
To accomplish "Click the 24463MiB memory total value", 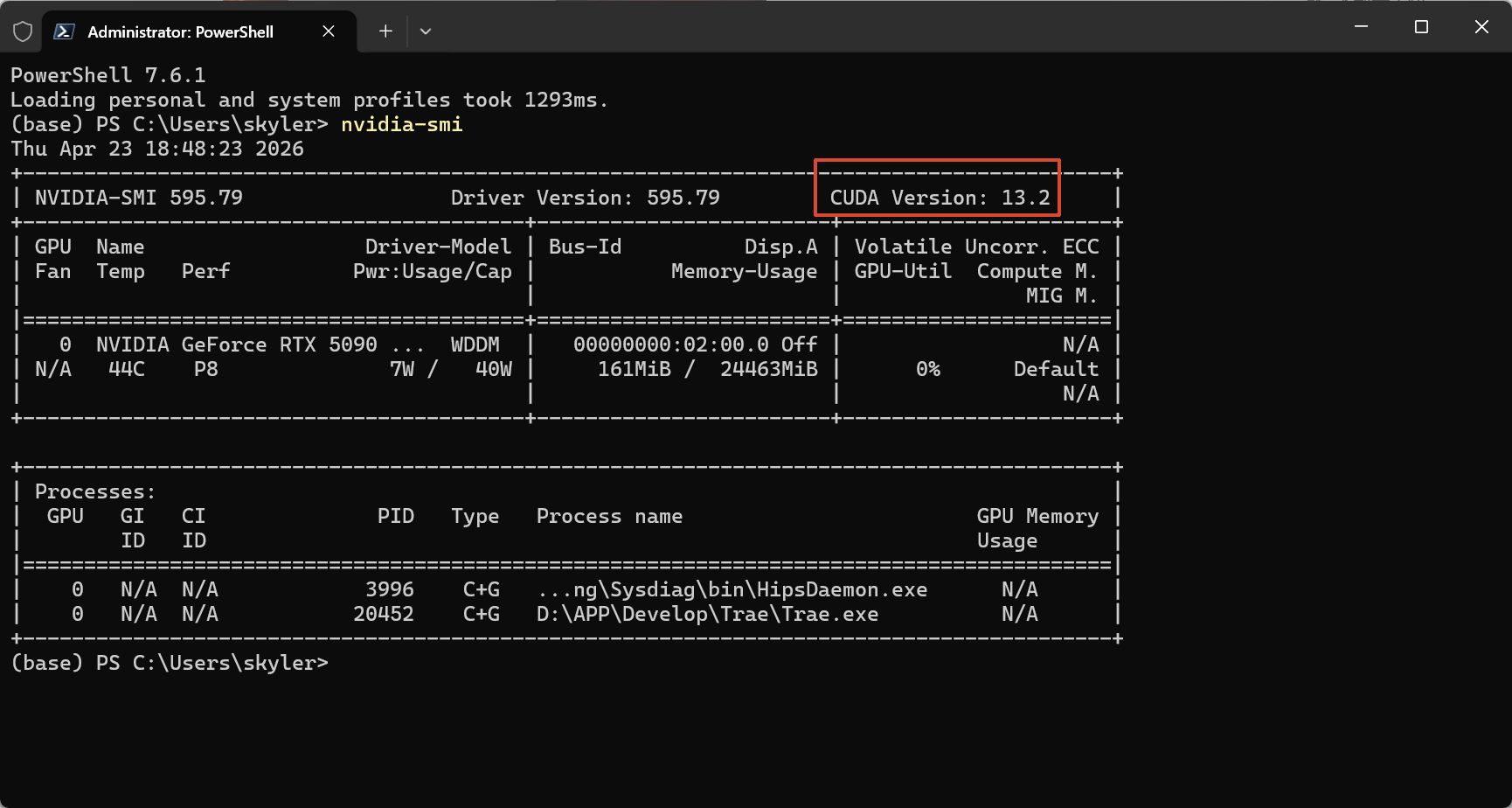I will click(768, 369).
